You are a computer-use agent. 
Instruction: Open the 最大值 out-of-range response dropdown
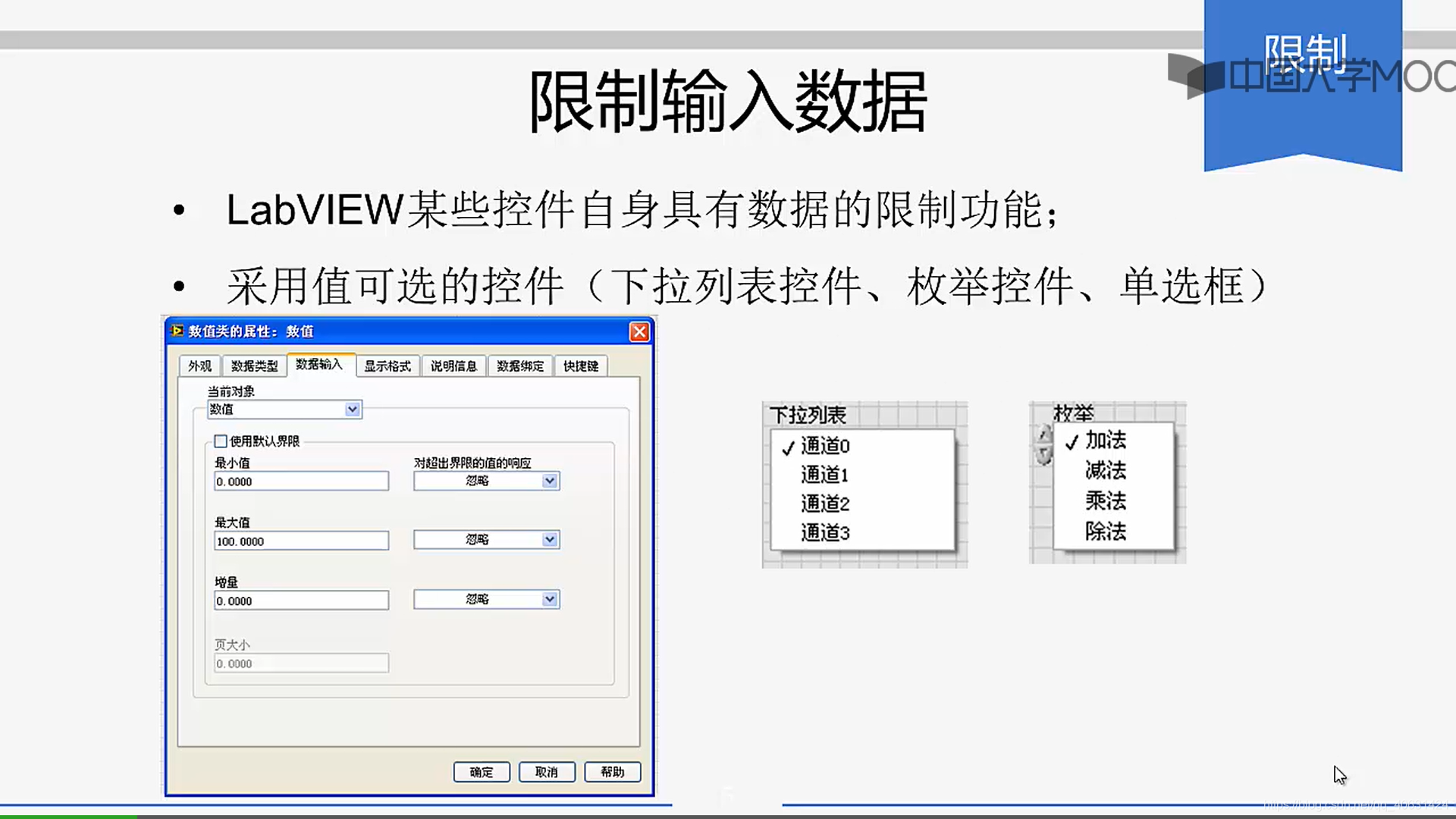click(x=487, y=540)
